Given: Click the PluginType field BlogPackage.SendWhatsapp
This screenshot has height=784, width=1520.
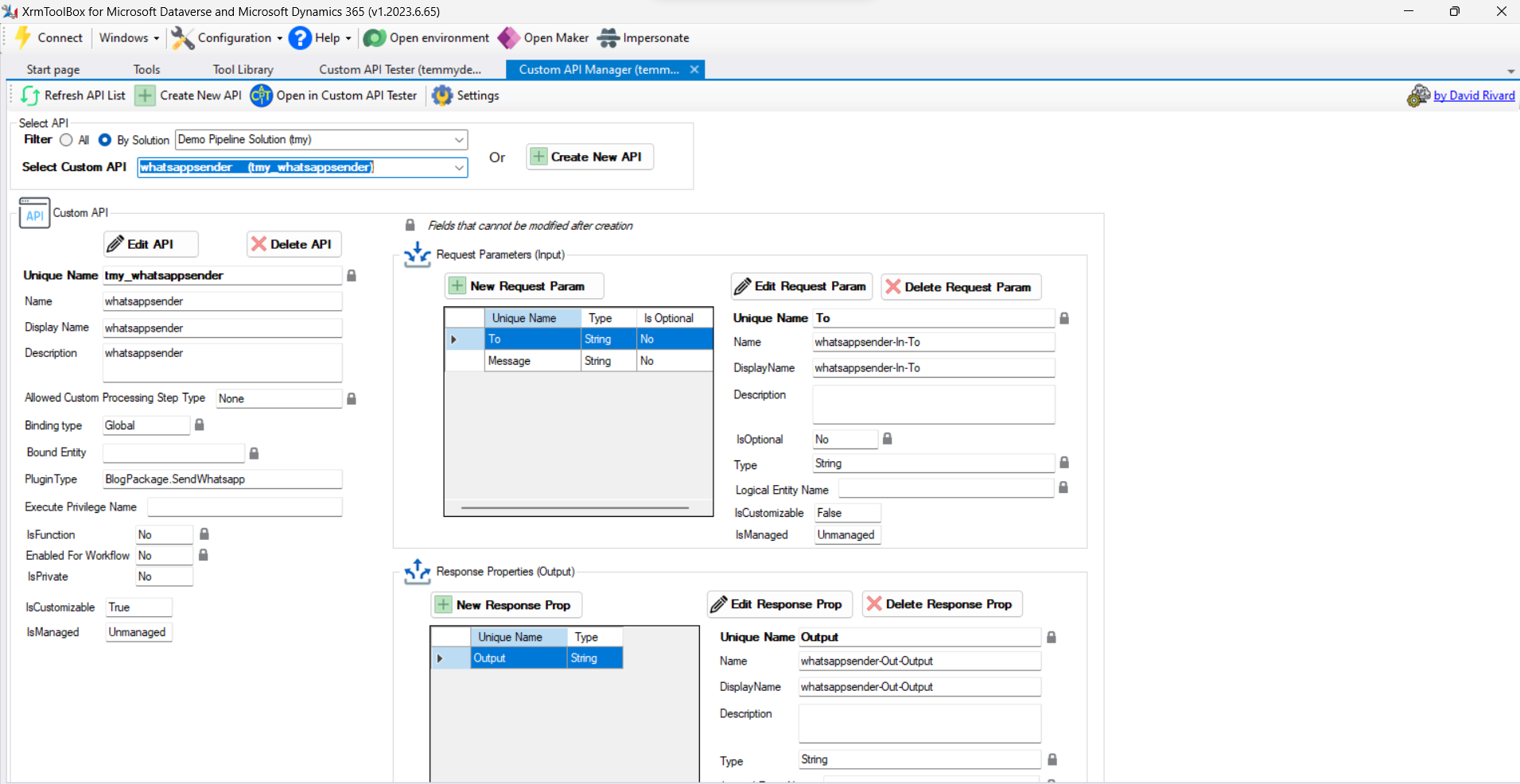Looking at the screenshot, I should 222,479.
